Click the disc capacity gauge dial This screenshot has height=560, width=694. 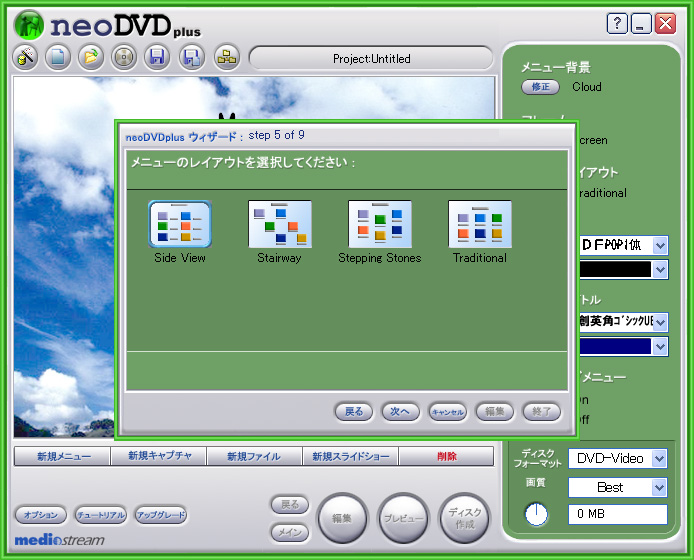536,514
